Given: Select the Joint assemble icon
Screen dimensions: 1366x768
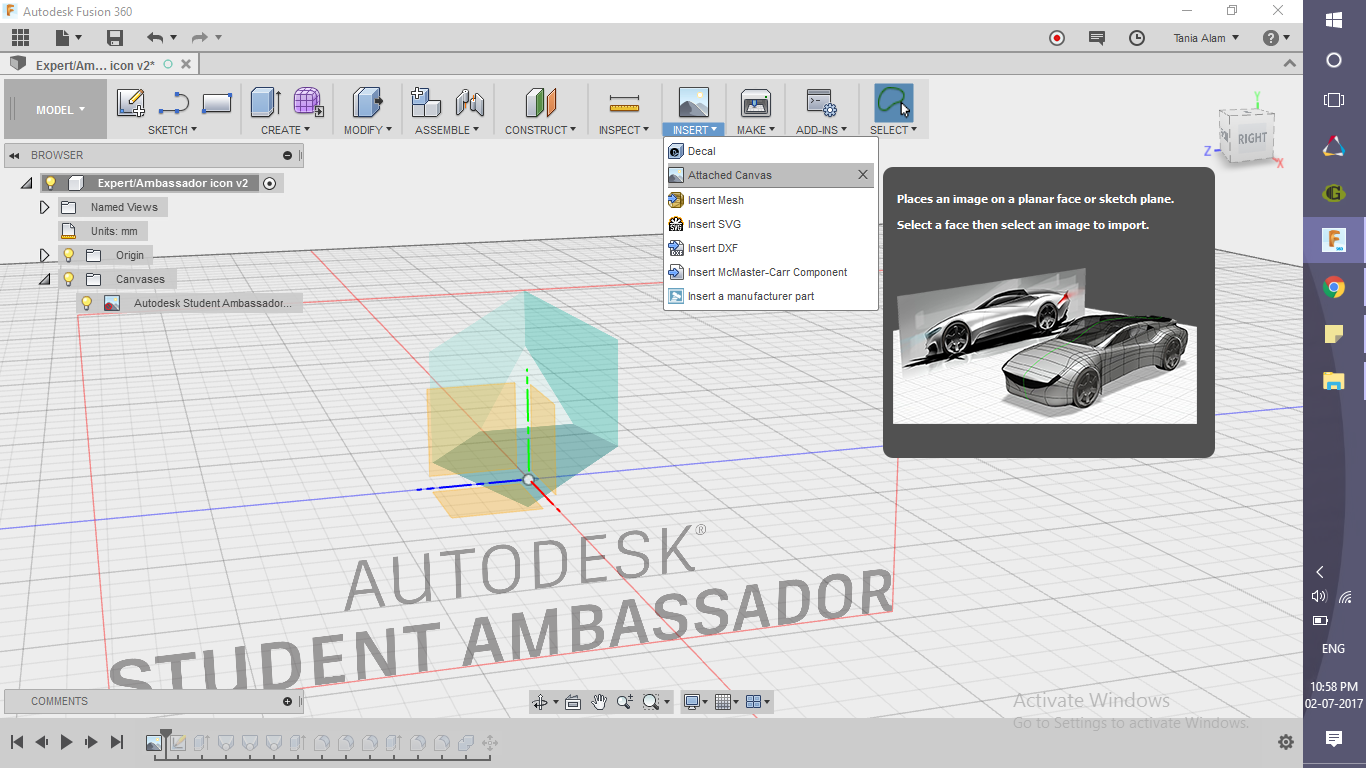Looking at the screenshot, I should click(469, 103).
